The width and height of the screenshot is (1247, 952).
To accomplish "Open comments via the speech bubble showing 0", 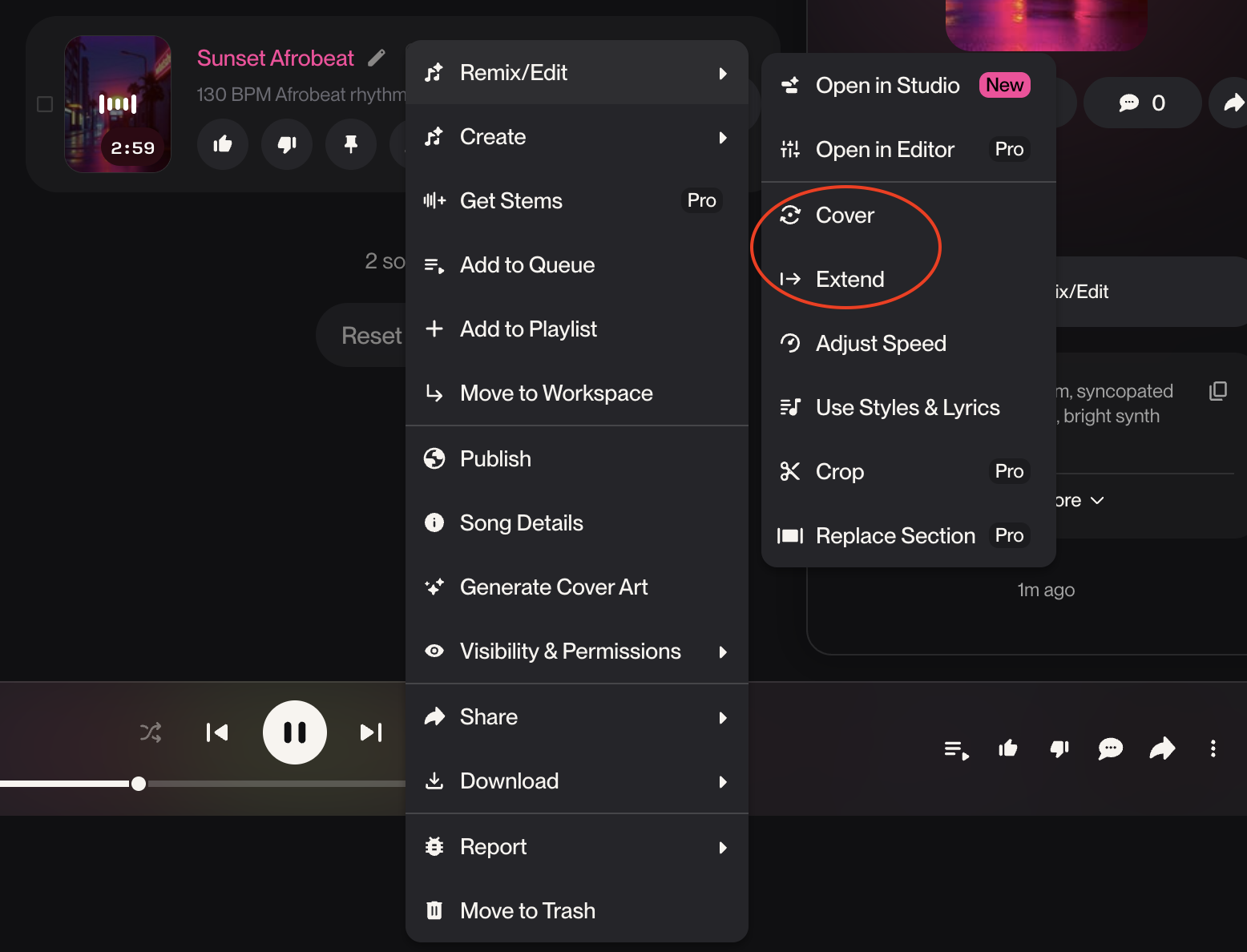I will pyautogui.click(x=1143, y=103).
